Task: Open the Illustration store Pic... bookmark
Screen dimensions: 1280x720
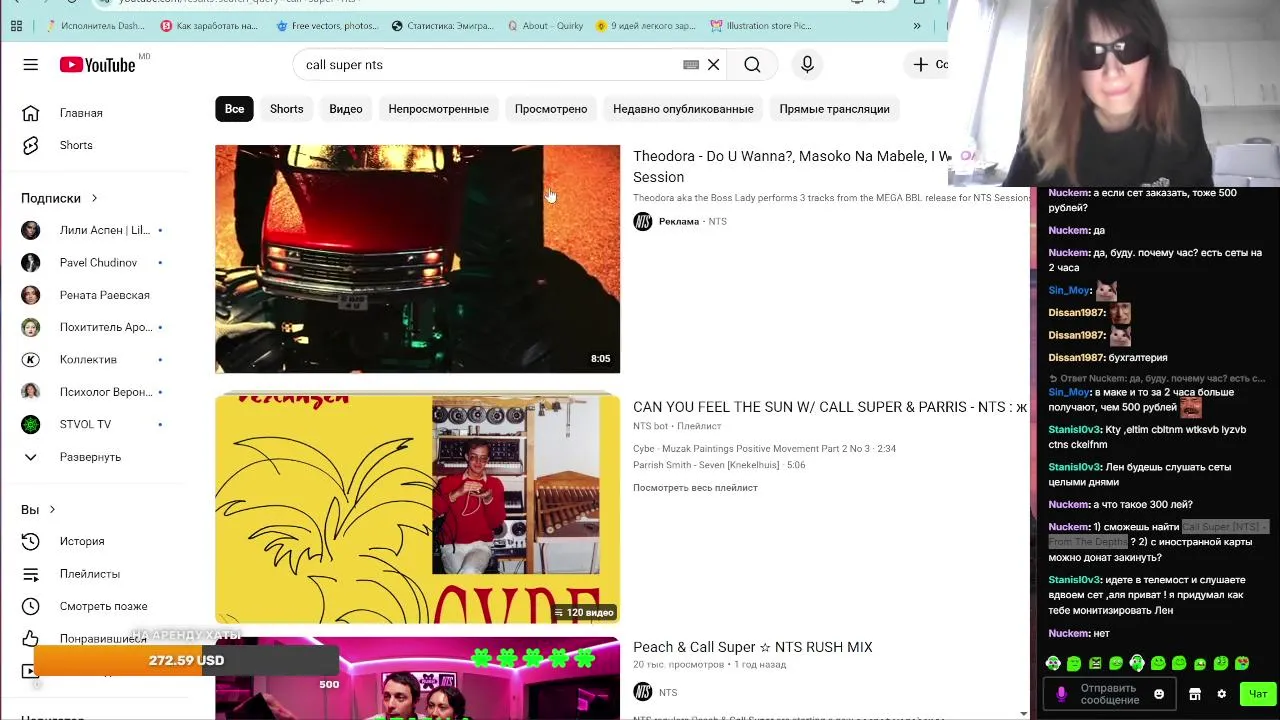Action: pos(761,26)
